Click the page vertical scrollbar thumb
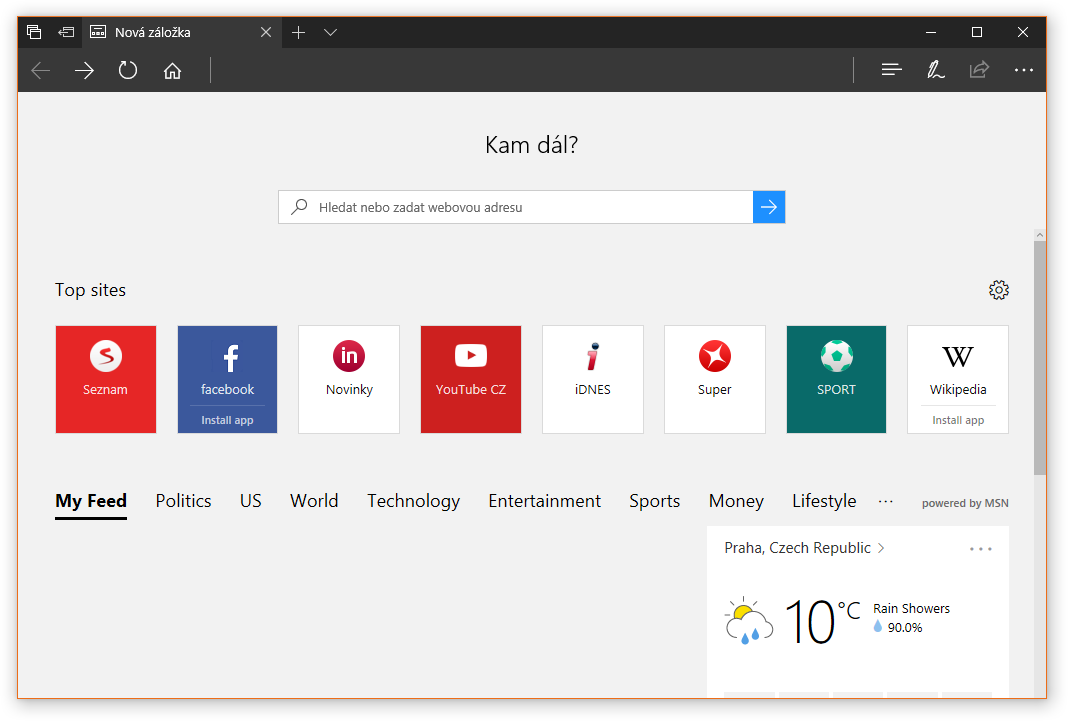This screenshot has width=1068, height=721. click(1039, 357)
